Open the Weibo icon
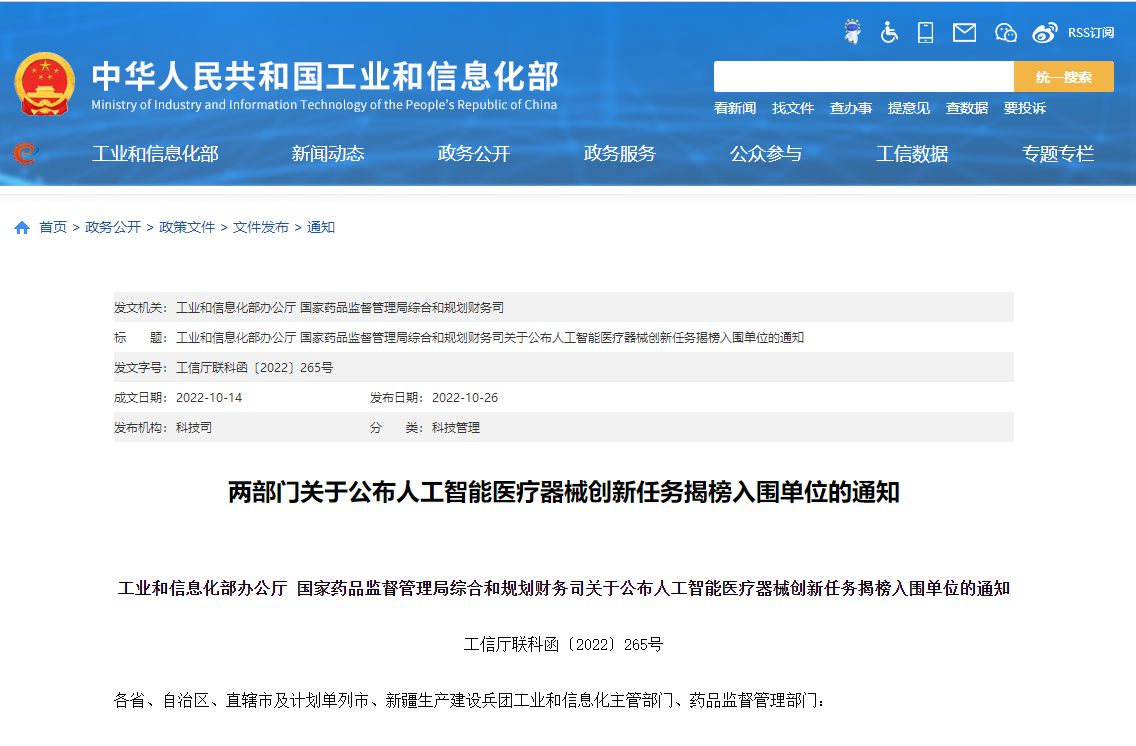Viewport: 1136px width, 746px height. pos(1044,33)
